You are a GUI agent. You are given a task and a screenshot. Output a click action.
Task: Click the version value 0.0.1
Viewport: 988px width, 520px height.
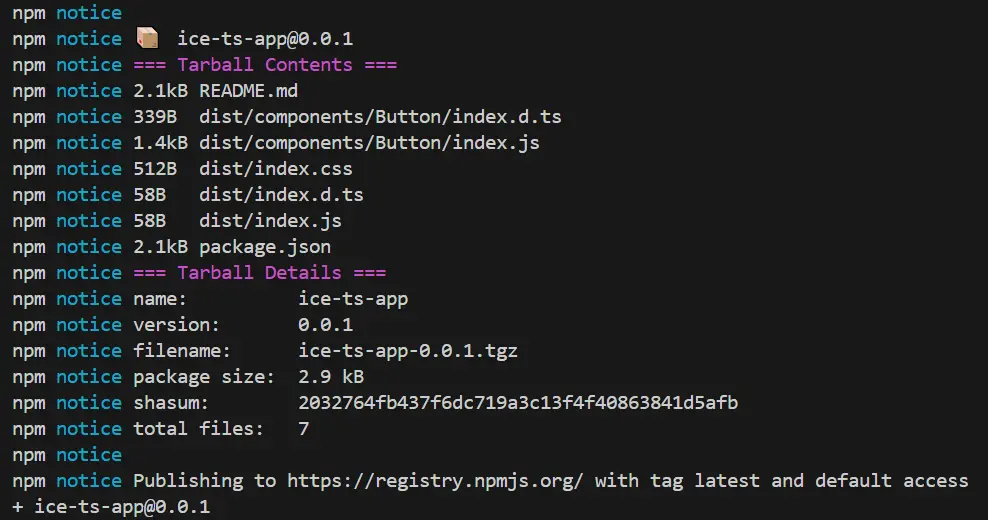point(325,325)
